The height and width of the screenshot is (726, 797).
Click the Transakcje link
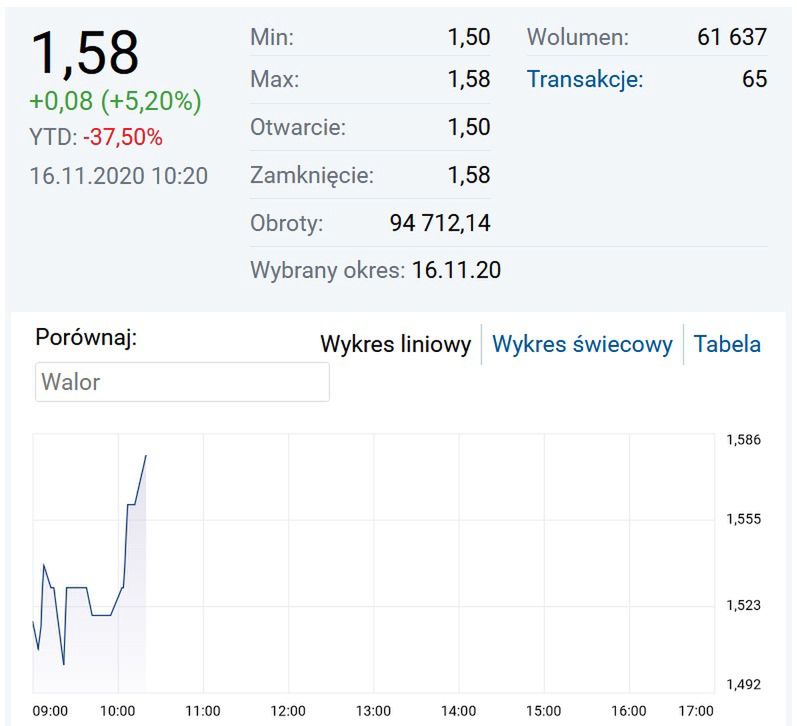[585, 79]
